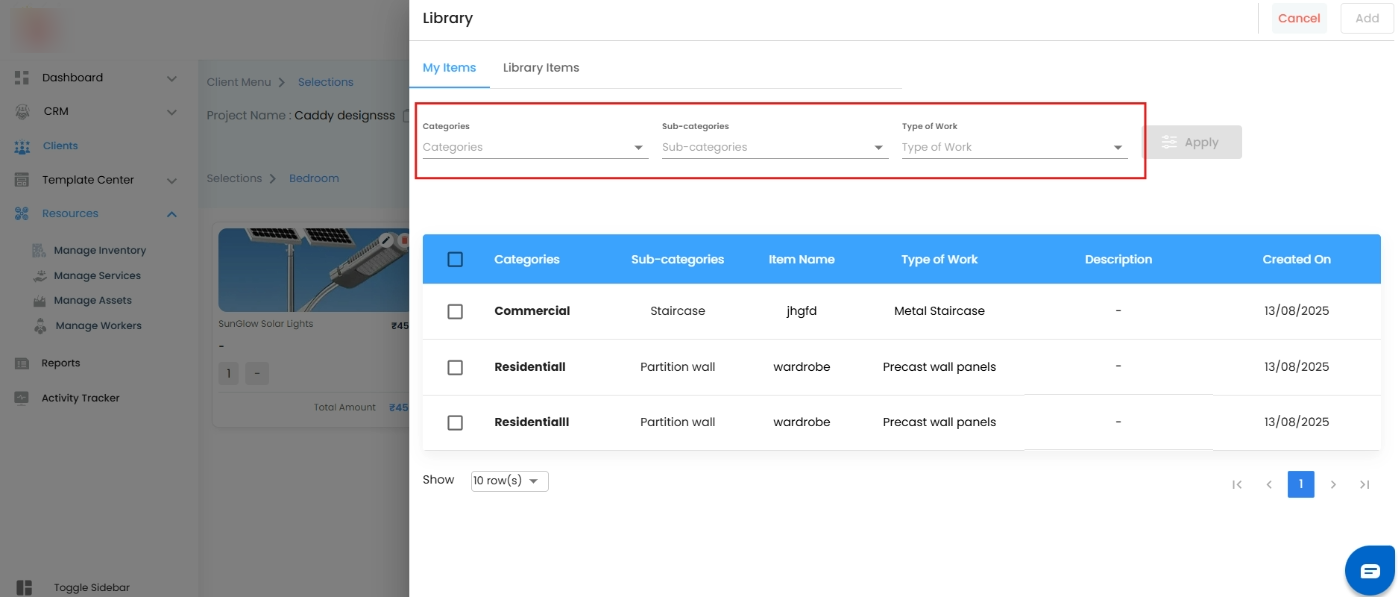Viewport: 1398px width, 597px height.
Task: Go to the last page arrow
Action: coord(1364,485)
